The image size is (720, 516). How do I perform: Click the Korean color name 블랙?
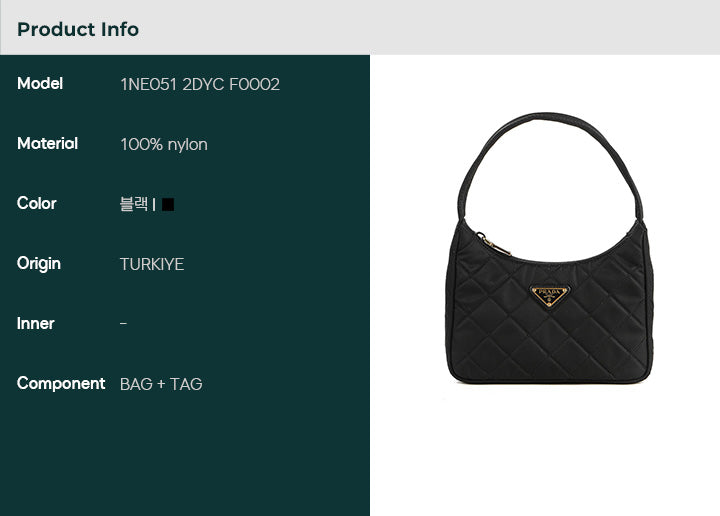[x=134, y=204]
